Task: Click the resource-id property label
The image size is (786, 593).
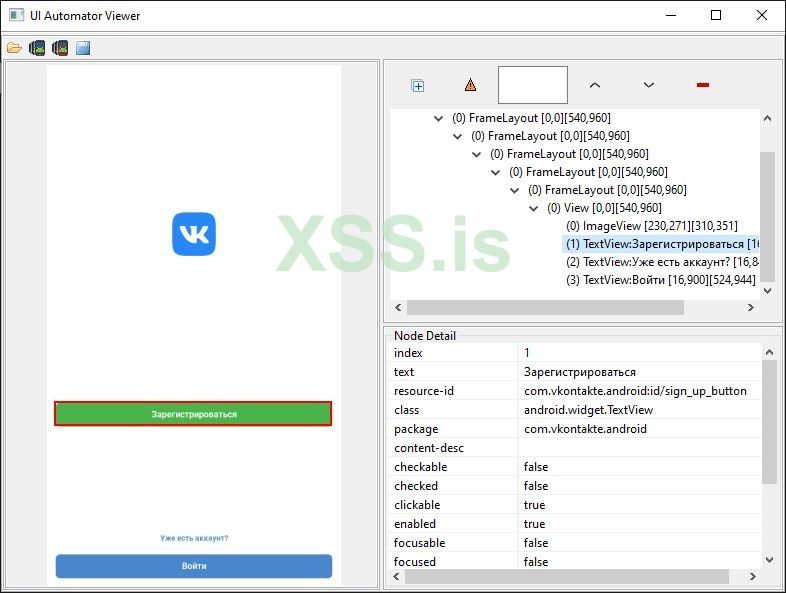Action: pos(424,391)
